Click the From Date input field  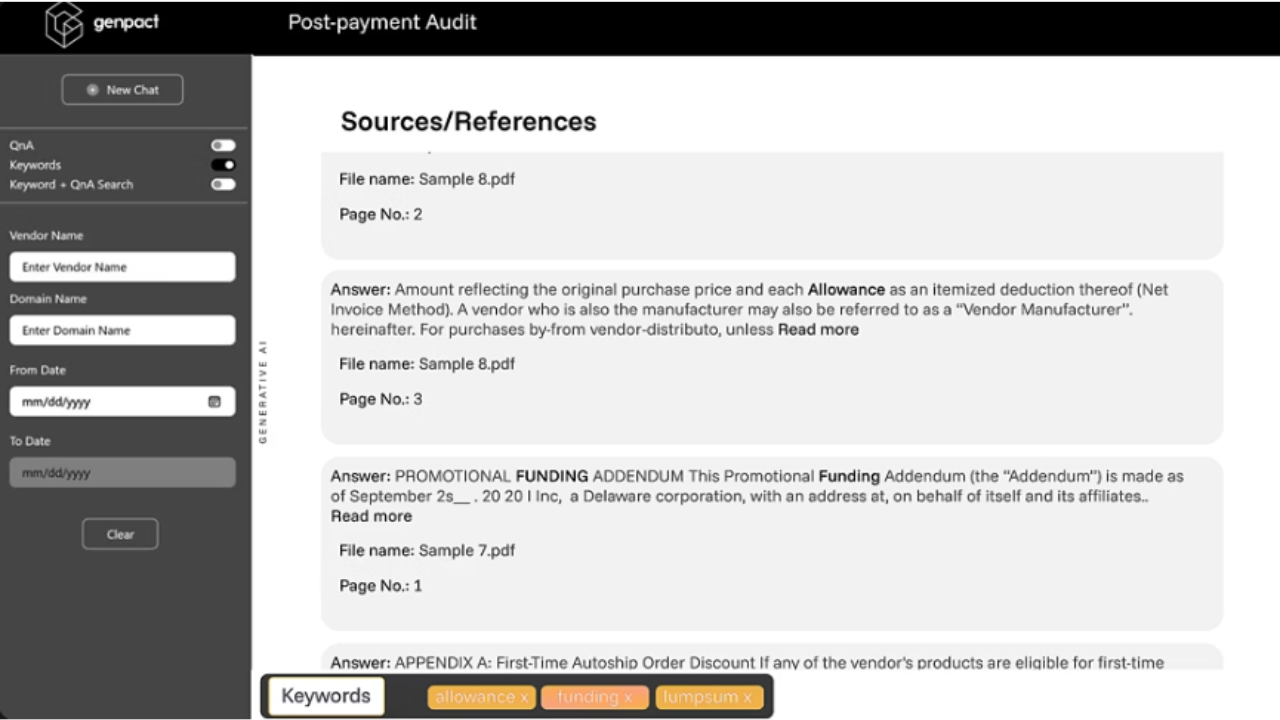coord(122,402)
